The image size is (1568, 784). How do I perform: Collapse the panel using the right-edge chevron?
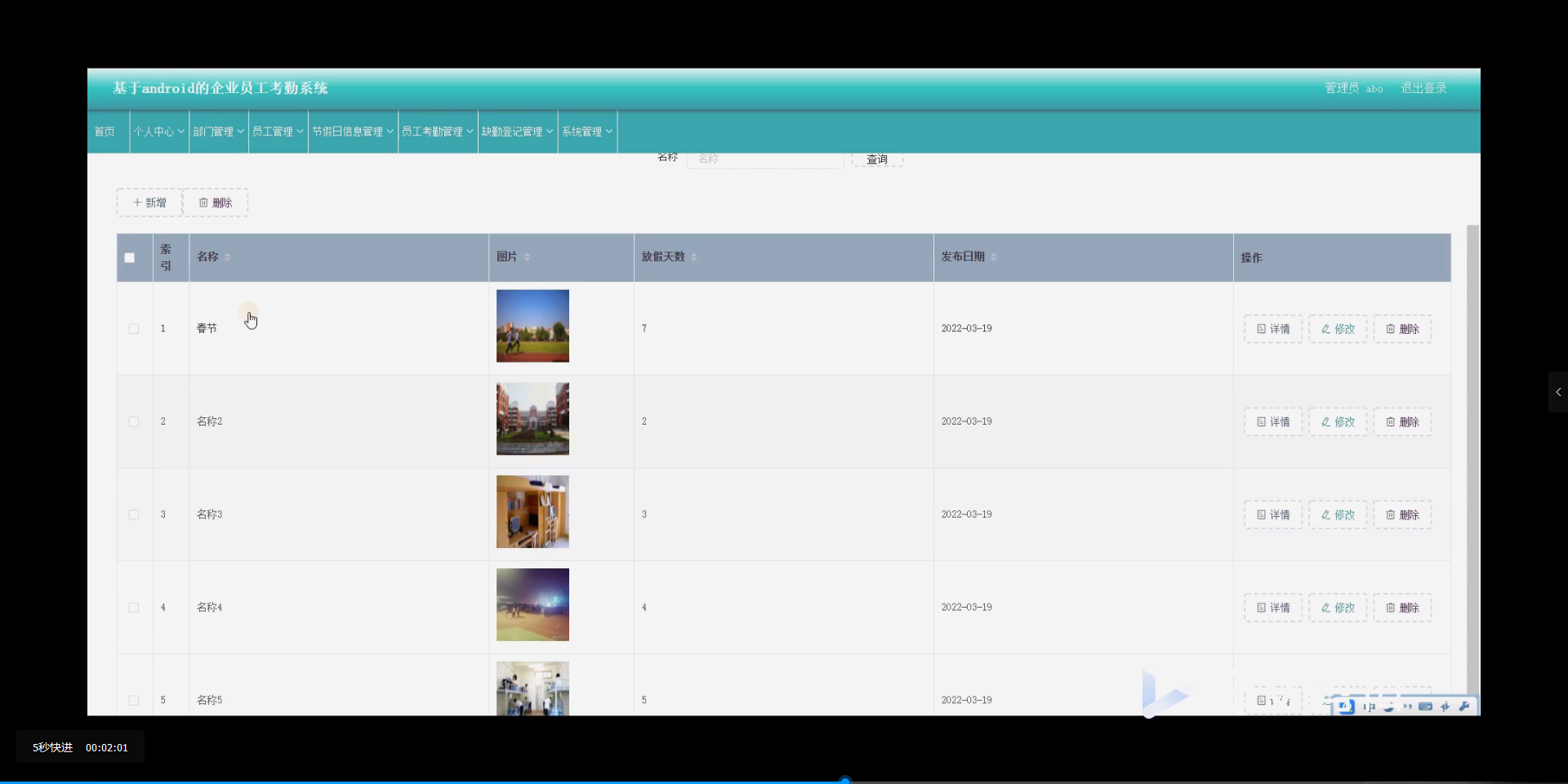pos(1558,392)
